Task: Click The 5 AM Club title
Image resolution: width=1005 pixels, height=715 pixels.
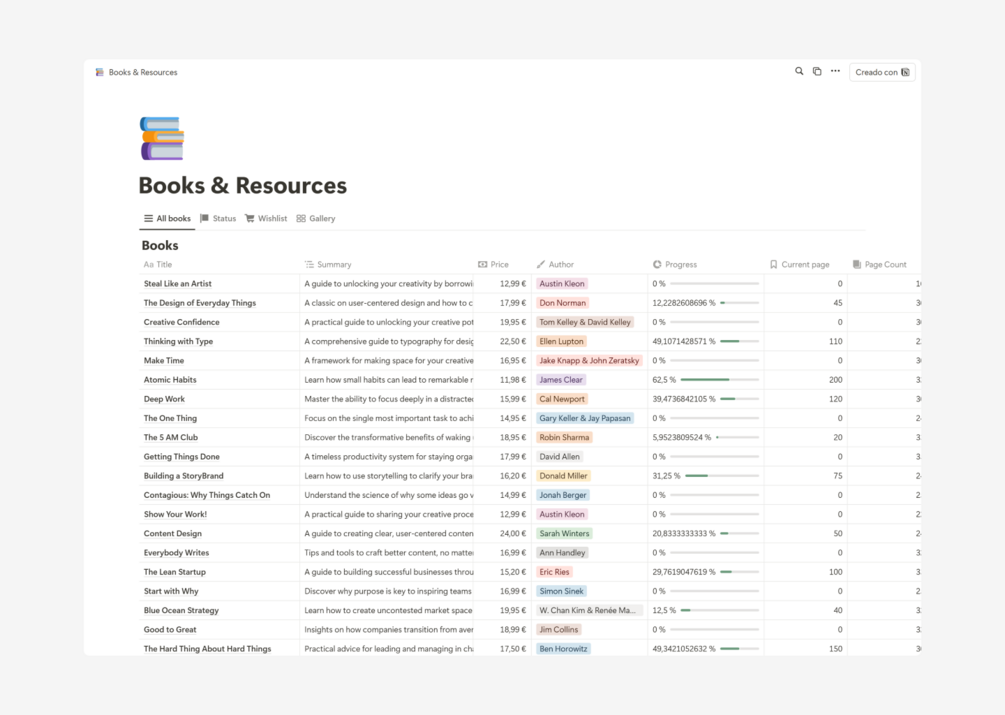Action: (170, 438)
